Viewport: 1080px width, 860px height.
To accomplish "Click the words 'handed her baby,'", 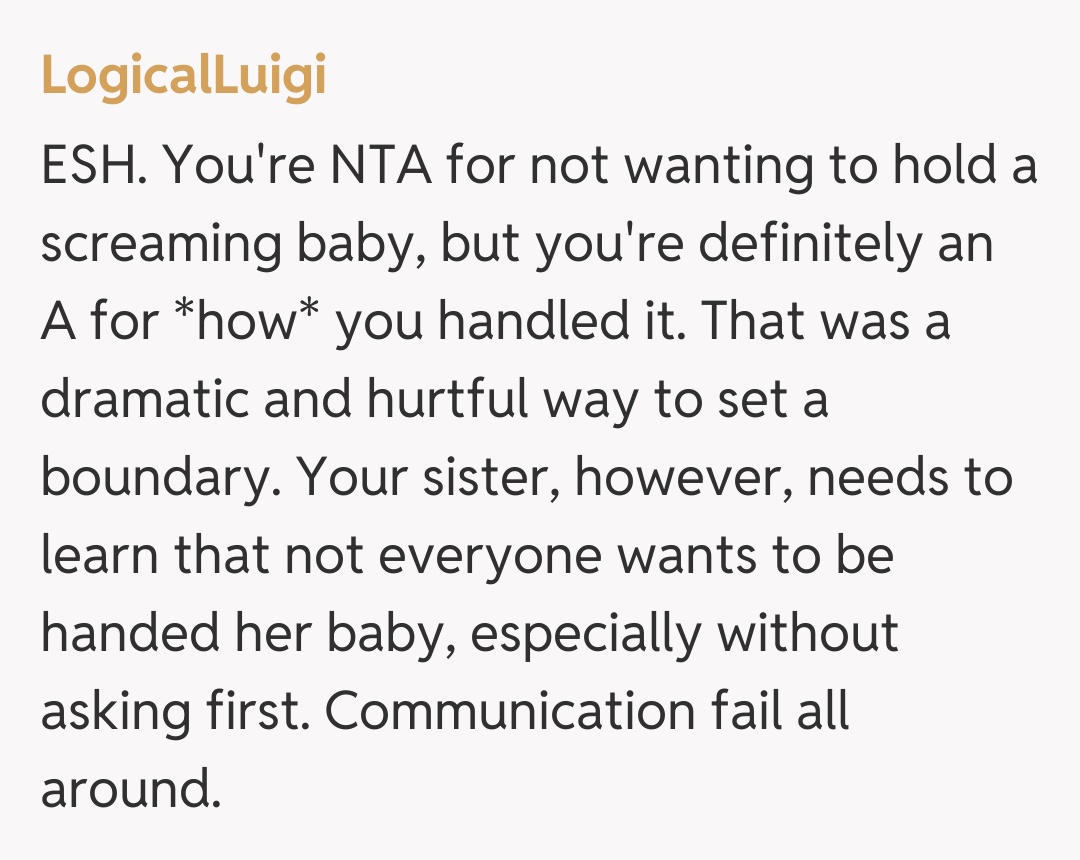I will (247, 634).
